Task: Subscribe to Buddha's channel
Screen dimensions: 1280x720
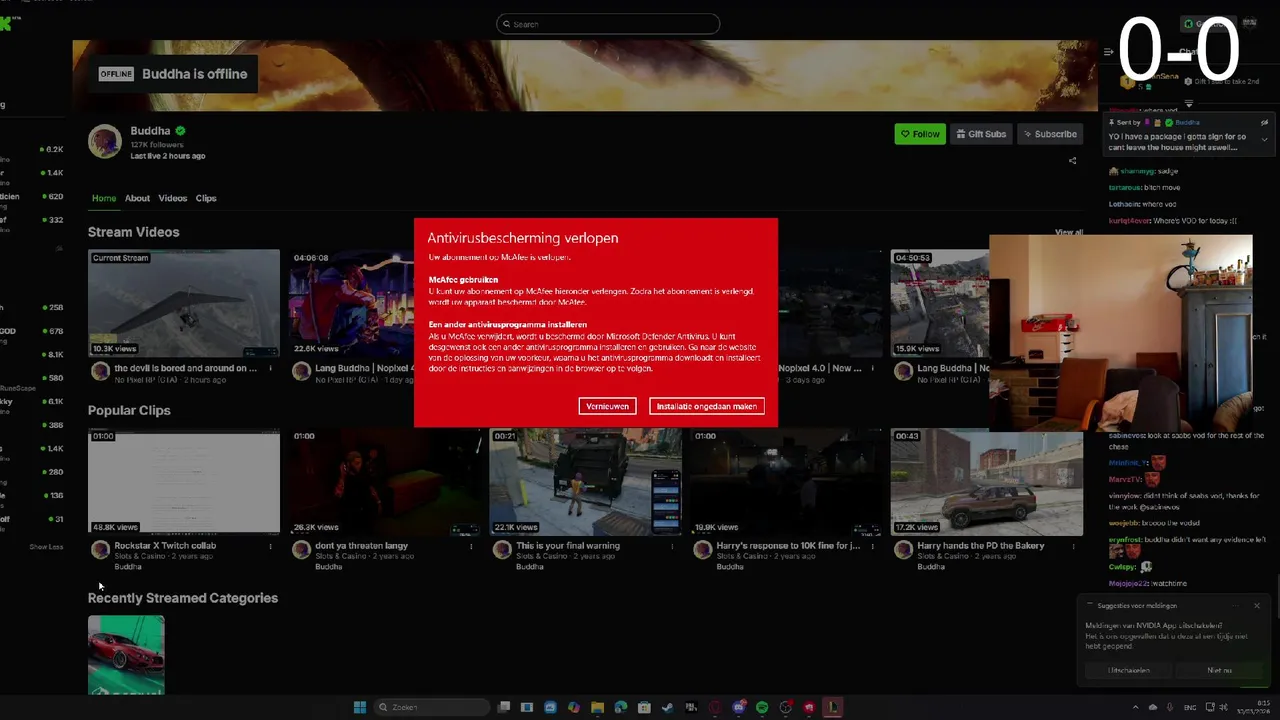Action: point(1050,134)
